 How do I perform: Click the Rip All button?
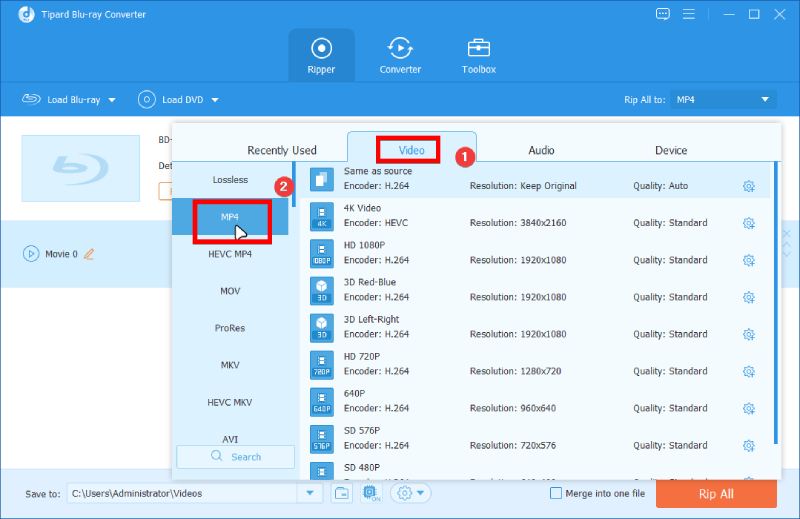[x=716, y=494]
